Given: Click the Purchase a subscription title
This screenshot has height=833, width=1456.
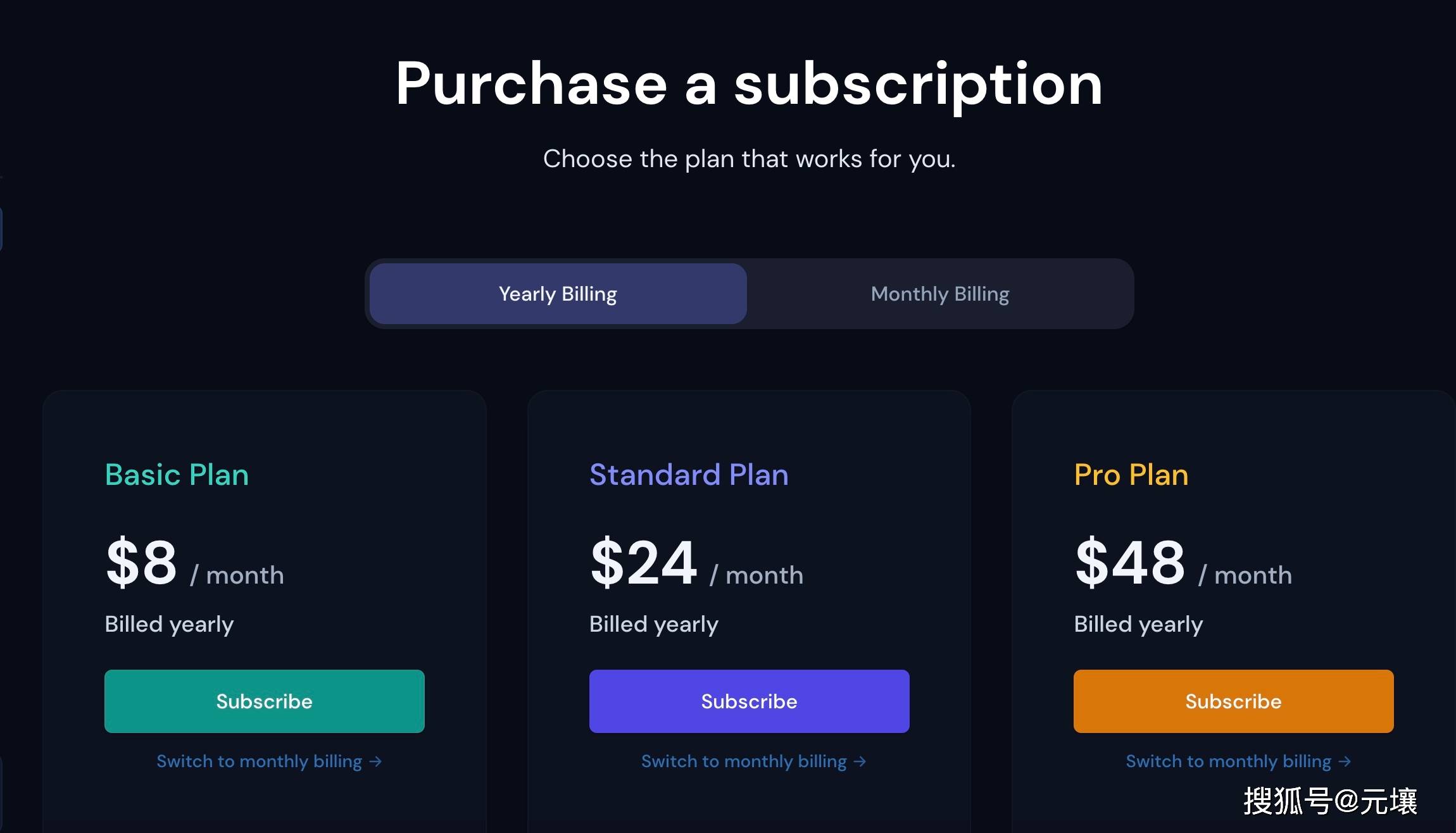Looking at the screenshot, I should [x=749, y=84].
